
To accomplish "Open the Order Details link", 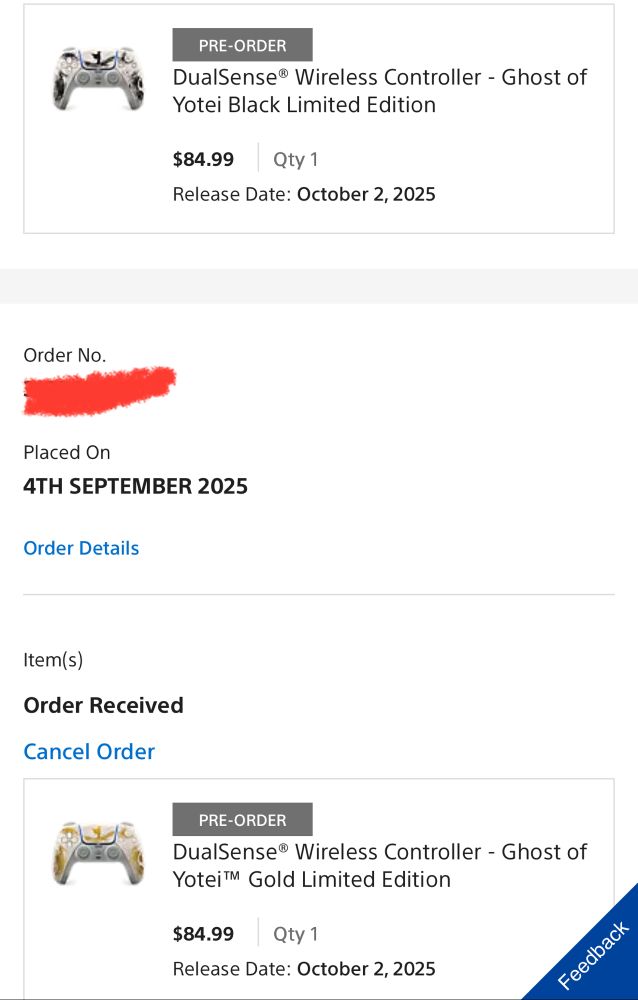I will (81, 548).
